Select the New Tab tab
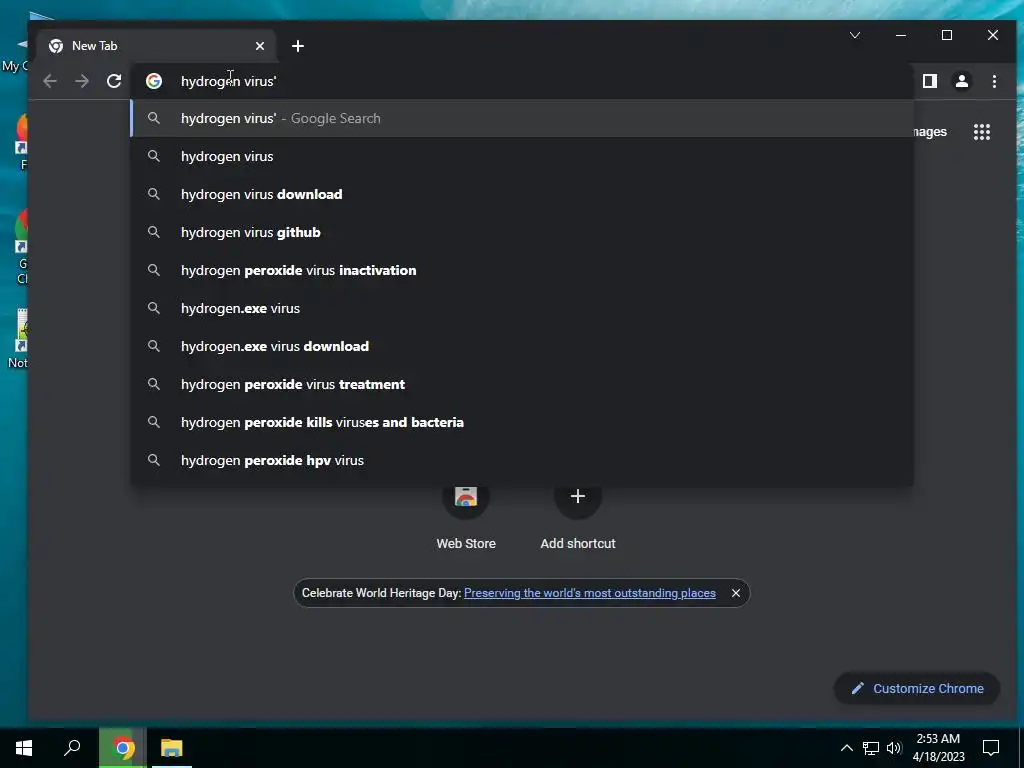1024x768 pixels. pyautogui.click(x=158, y=46)
